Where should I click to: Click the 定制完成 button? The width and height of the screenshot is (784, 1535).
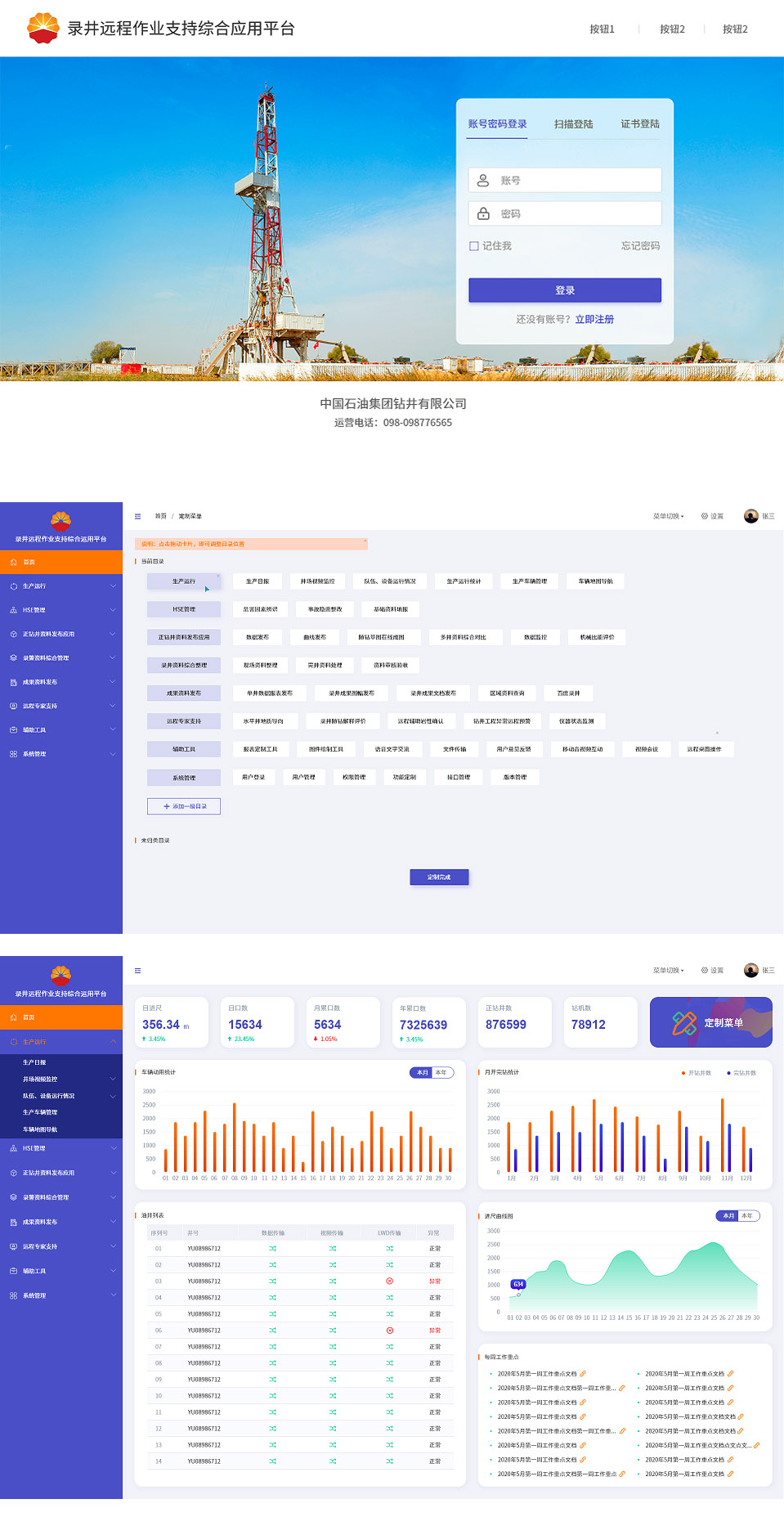[439, 877]
